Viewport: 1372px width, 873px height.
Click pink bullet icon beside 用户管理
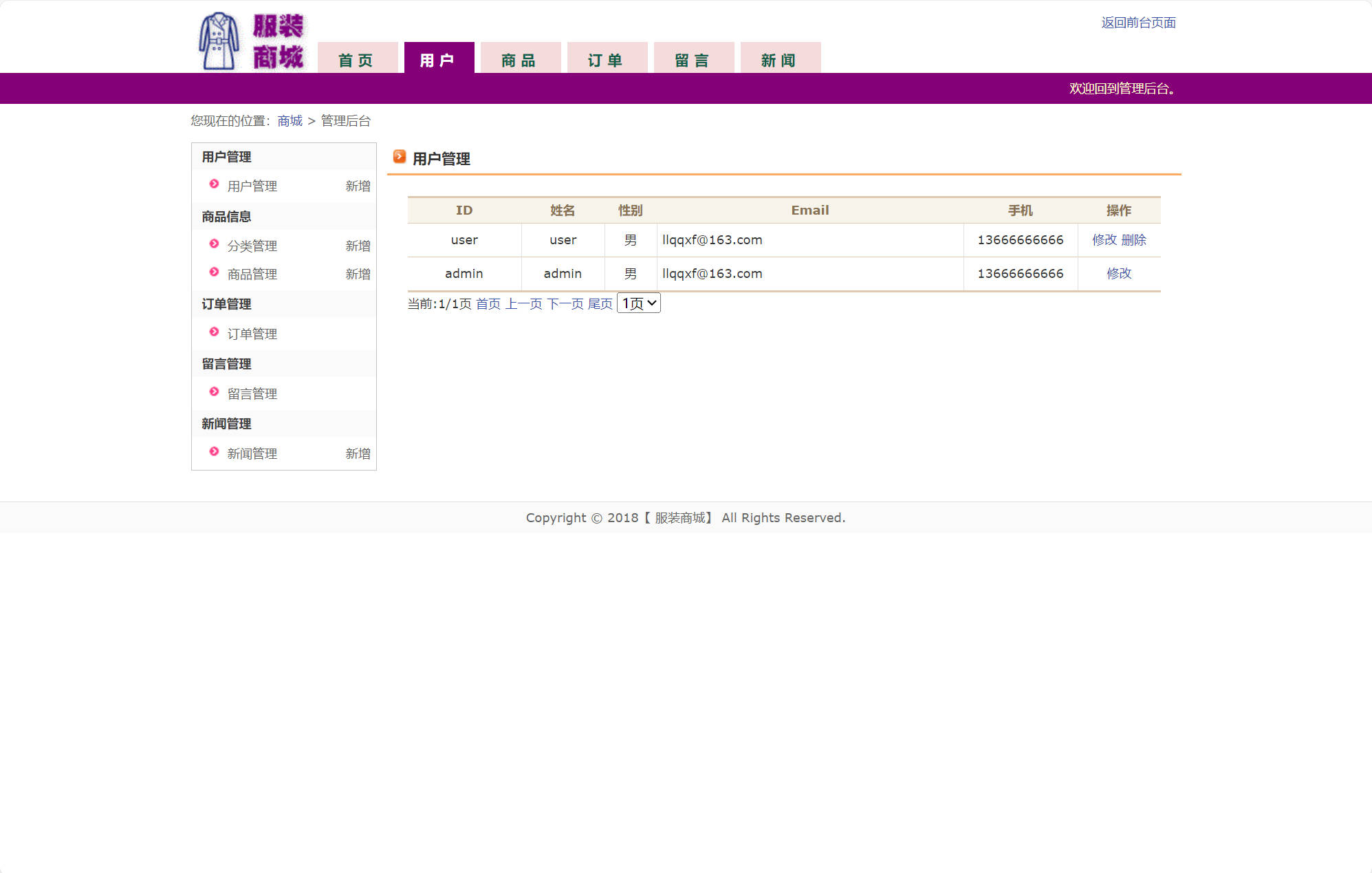[x=214, y=184]
